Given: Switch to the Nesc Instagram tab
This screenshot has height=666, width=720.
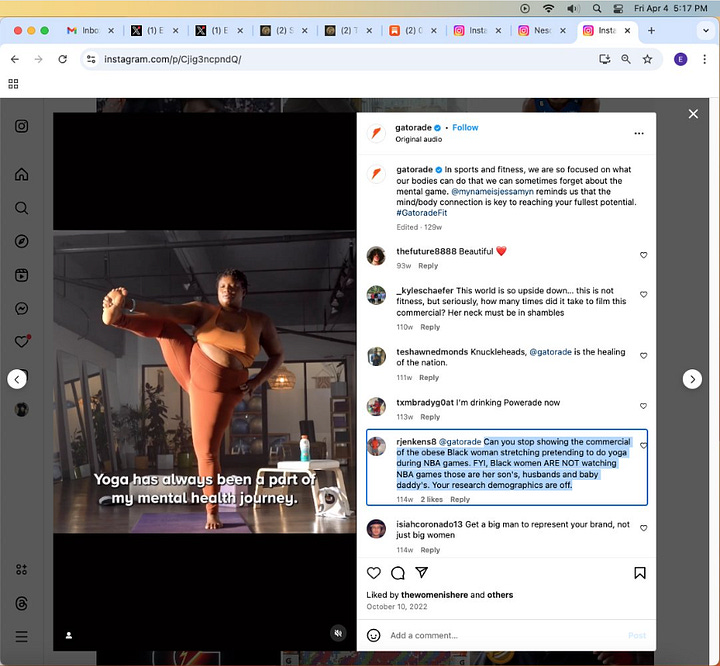Looking at the screenshot, I should (x=542, y=30).
